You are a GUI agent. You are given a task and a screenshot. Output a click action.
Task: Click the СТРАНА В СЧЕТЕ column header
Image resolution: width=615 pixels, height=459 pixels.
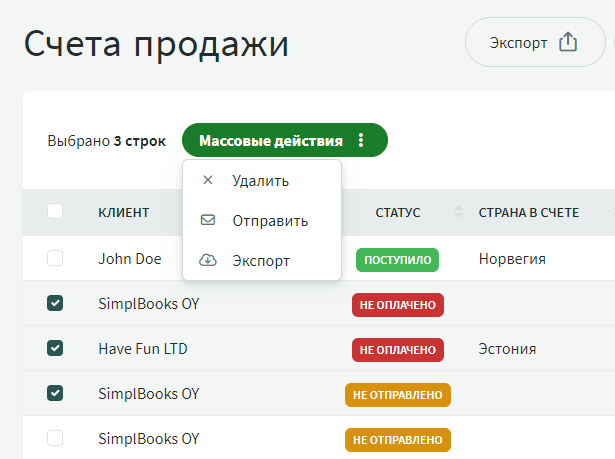point(529,212)
